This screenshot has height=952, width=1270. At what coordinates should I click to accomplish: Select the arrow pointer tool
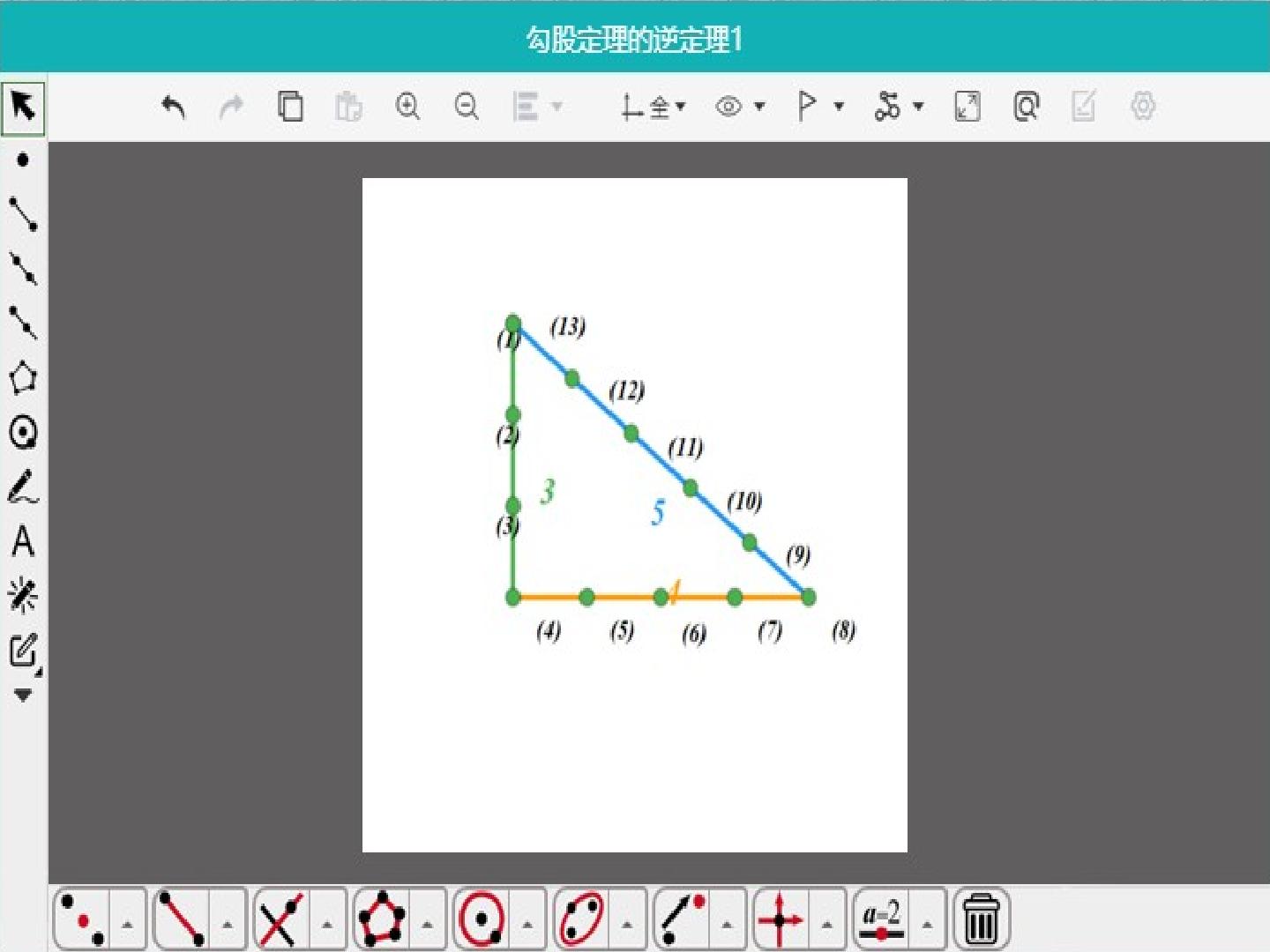click(x=23, y=108)
